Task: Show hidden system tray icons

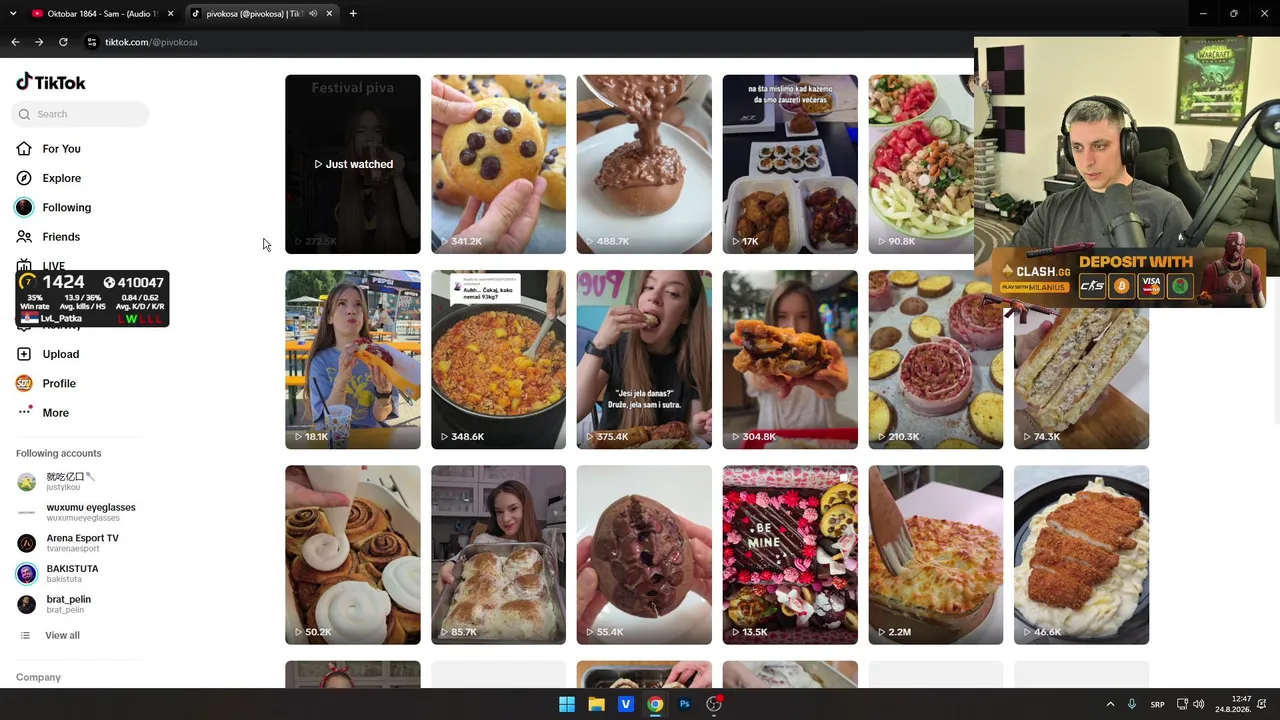Action: [1110, 704]
